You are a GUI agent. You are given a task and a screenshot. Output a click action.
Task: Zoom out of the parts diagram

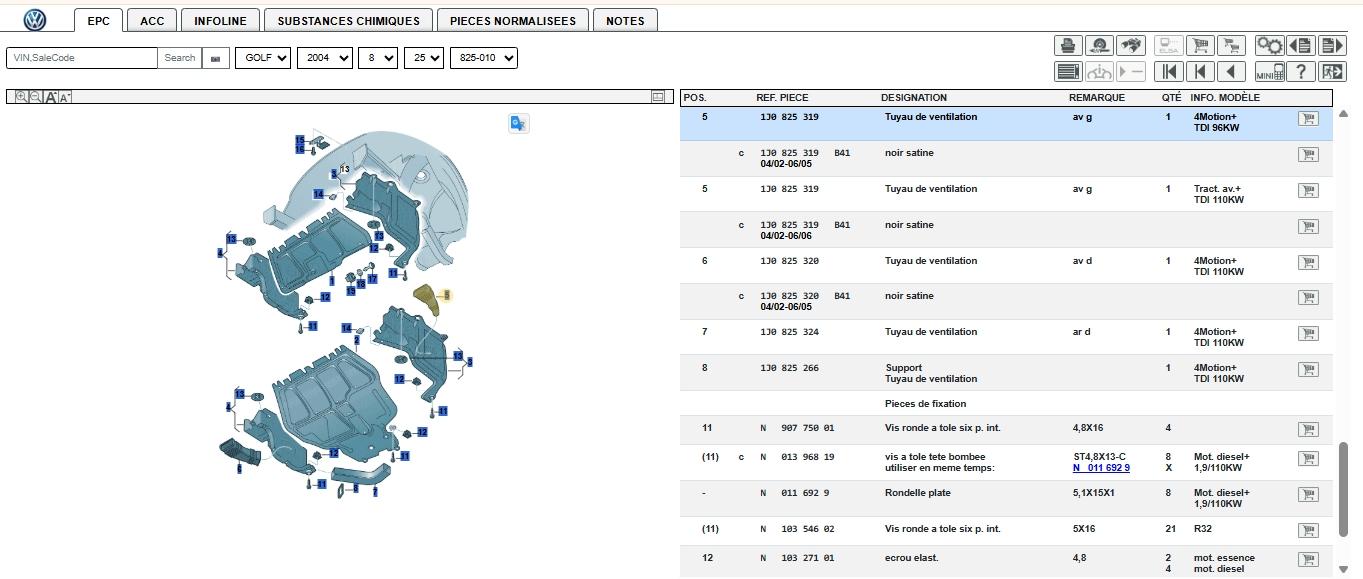35,97
